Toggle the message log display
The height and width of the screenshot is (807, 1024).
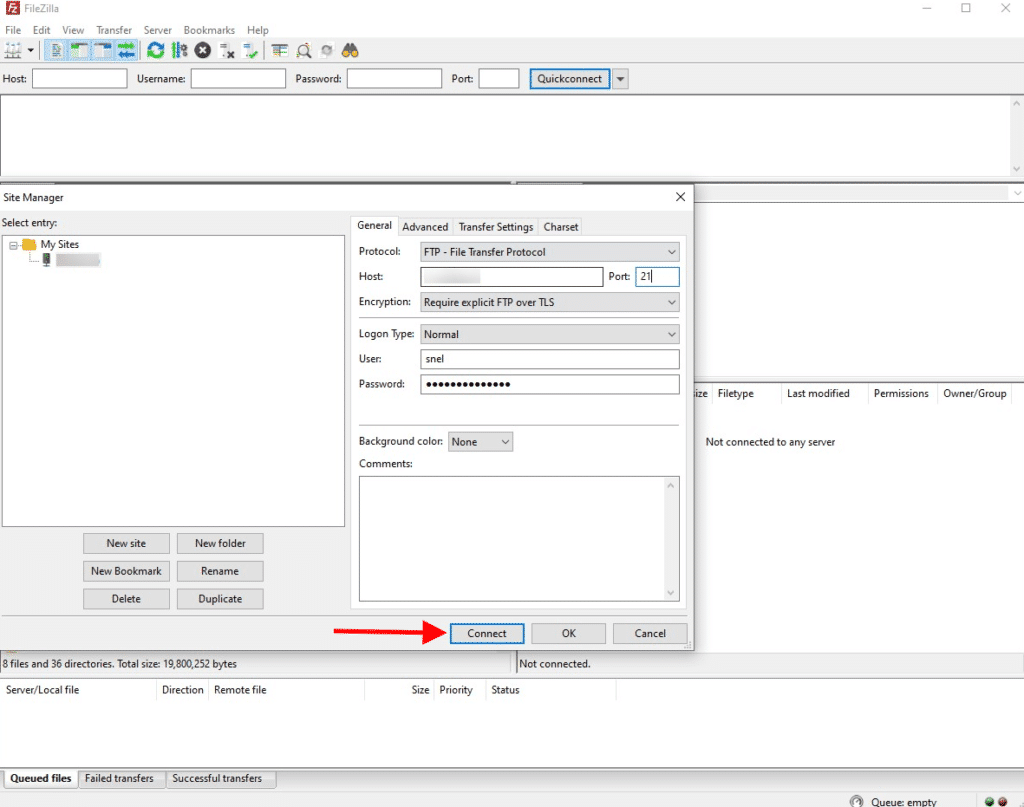[x=57, y=50]
